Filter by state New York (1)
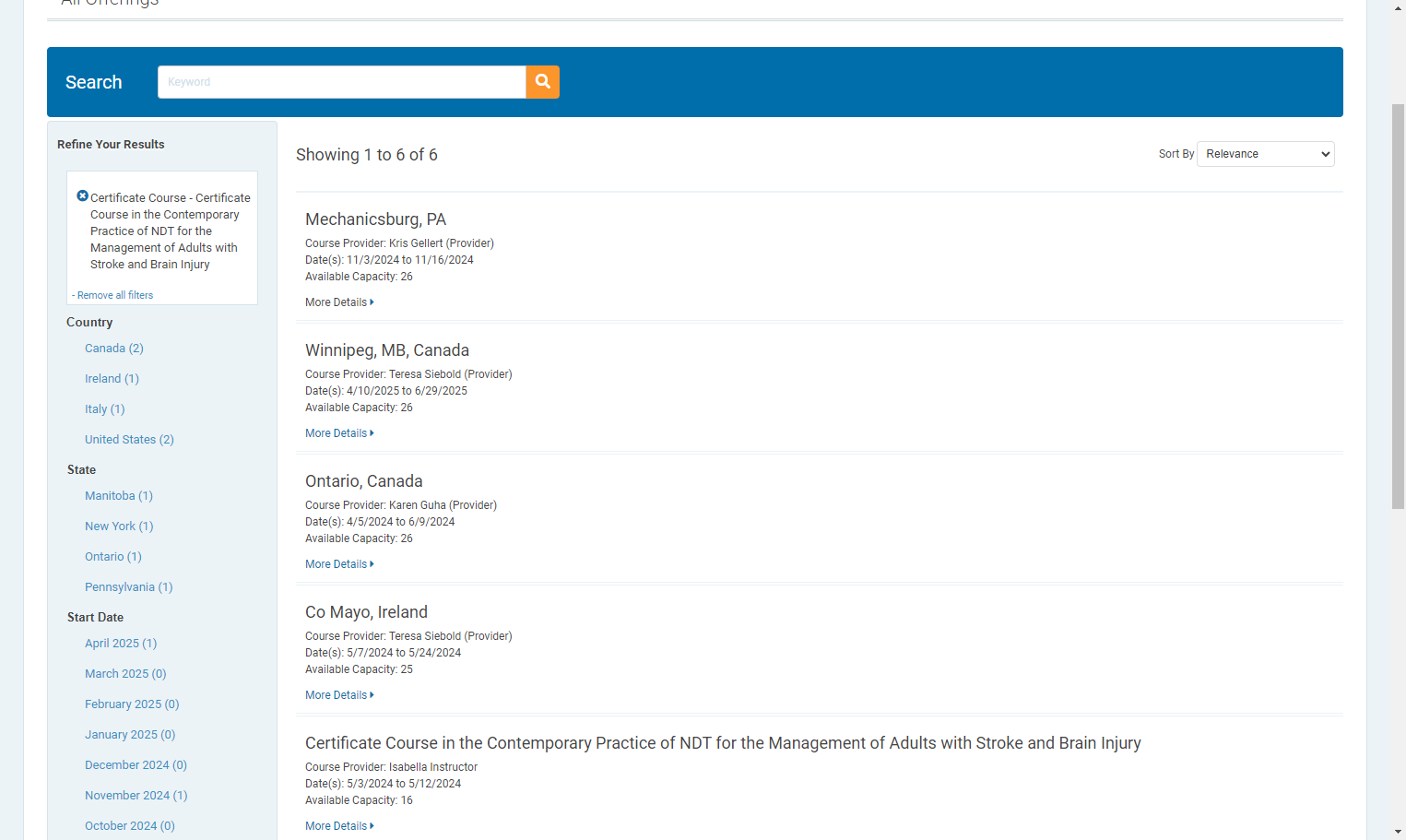The width and height of the screenshot is (1406, 840). click(119, 526)
